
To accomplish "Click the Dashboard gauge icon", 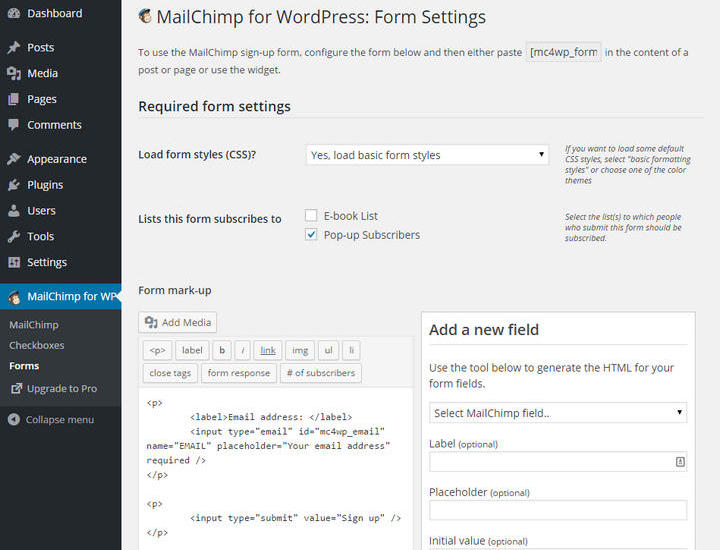I will pyautogui.click(x=14, y=13).
